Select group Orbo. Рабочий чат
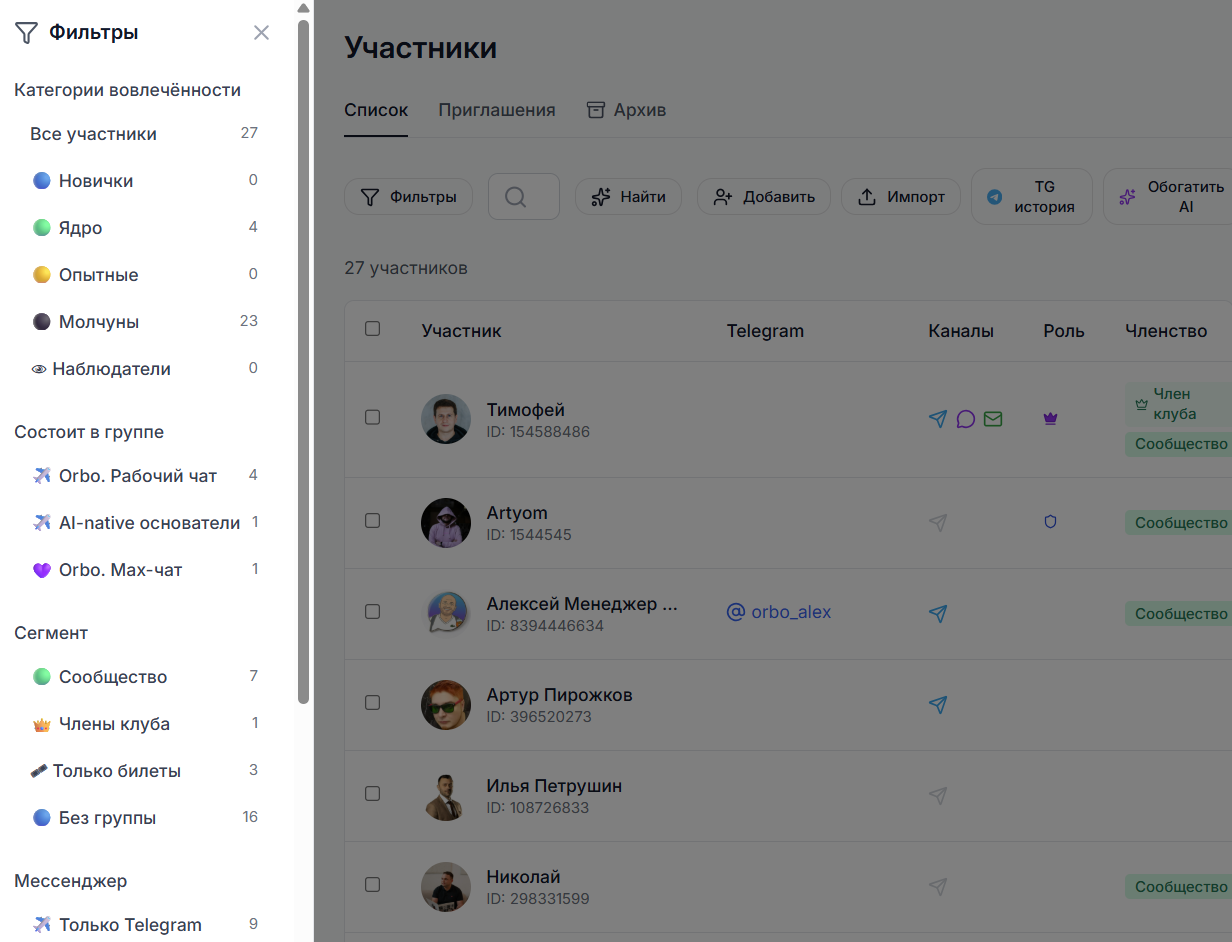Screen dimensions: 1232x942 [144, 476]
